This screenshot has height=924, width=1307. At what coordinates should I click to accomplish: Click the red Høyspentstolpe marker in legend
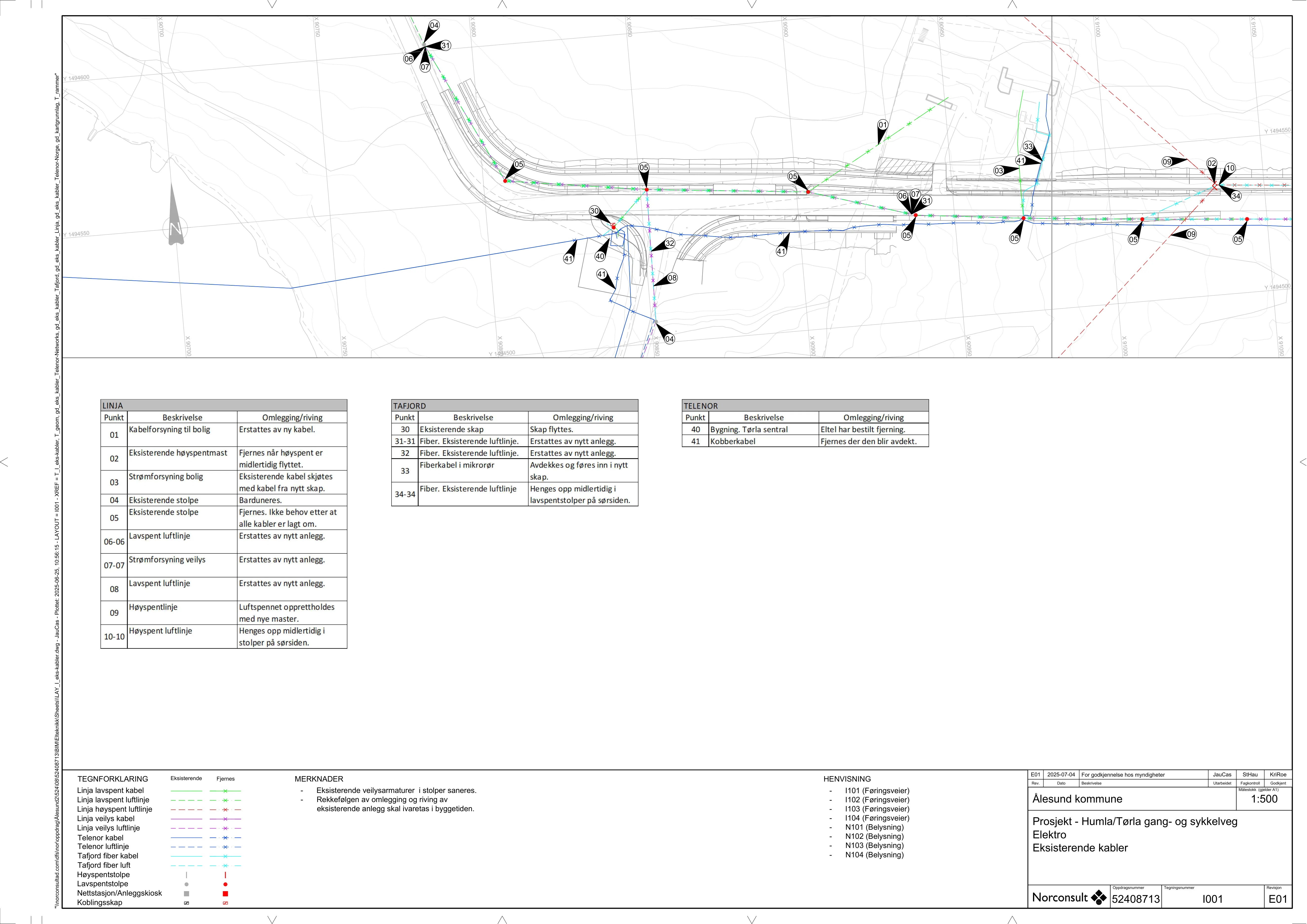pos(225,875)
